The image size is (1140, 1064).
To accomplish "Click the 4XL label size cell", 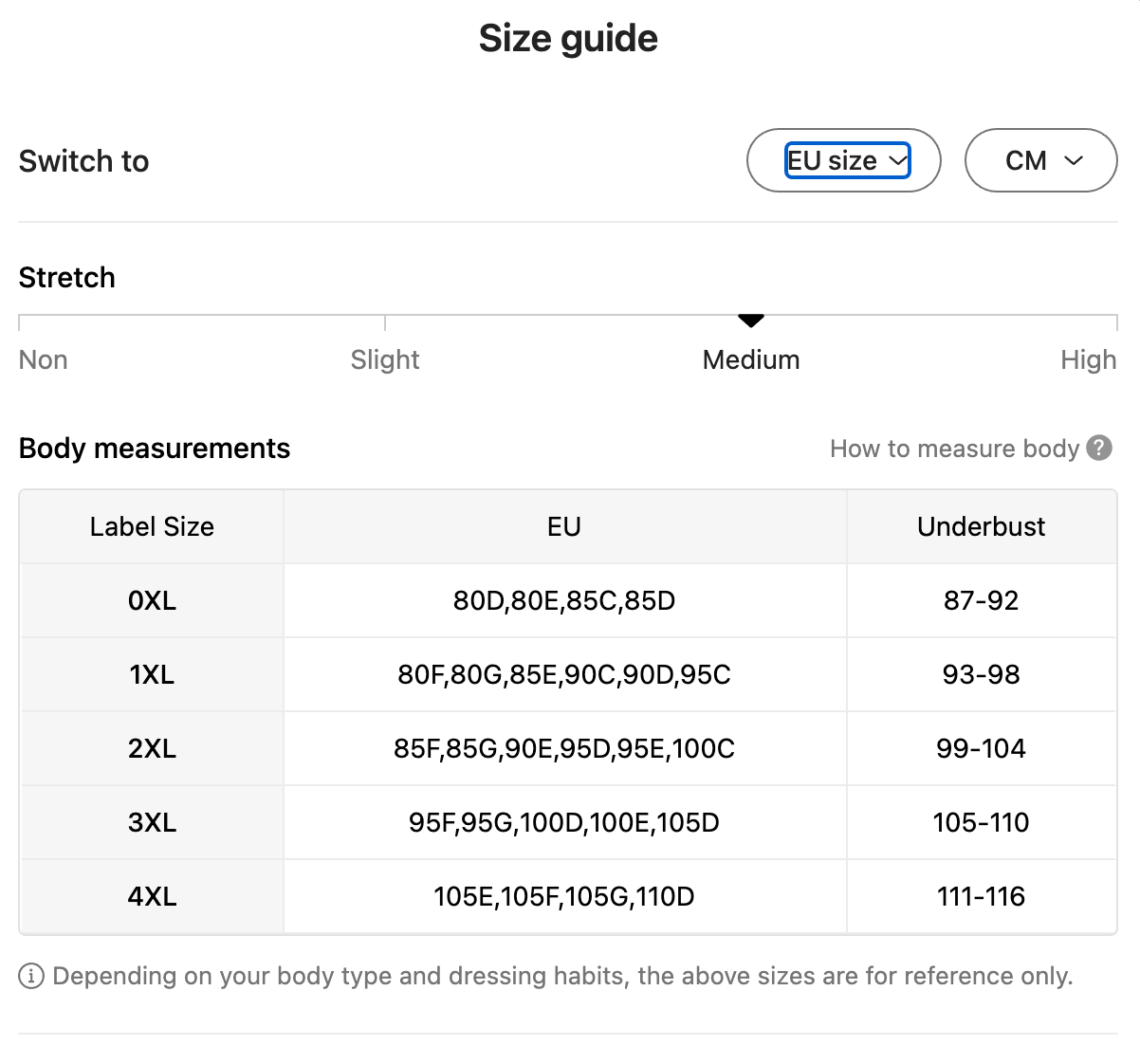I will click(x=152, y=897).
